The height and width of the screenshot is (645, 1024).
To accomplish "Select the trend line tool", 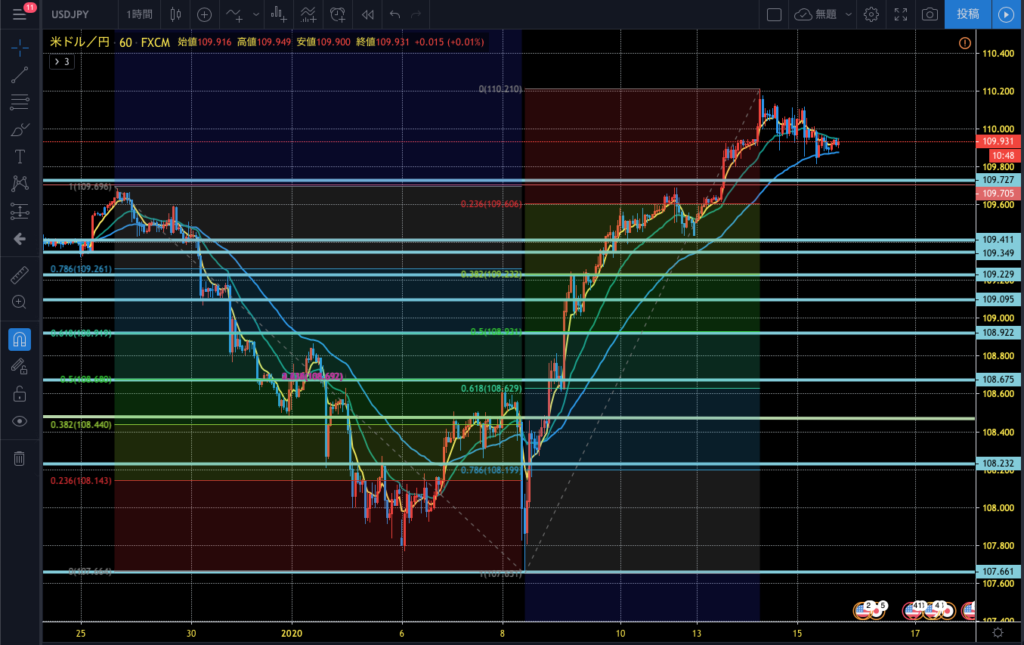I will point(20,74).
